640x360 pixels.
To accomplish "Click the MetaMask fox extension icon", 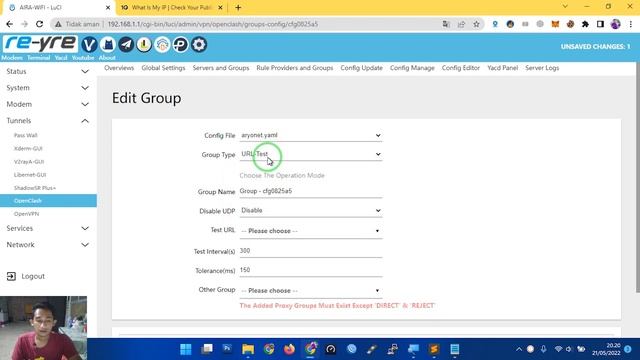I will pos(555,24).
